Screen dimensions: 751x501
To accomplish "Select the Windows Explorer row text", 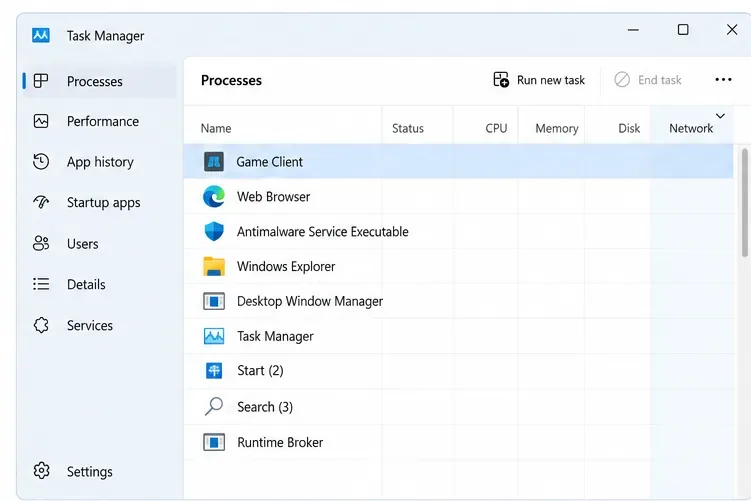I will (286, 266).
